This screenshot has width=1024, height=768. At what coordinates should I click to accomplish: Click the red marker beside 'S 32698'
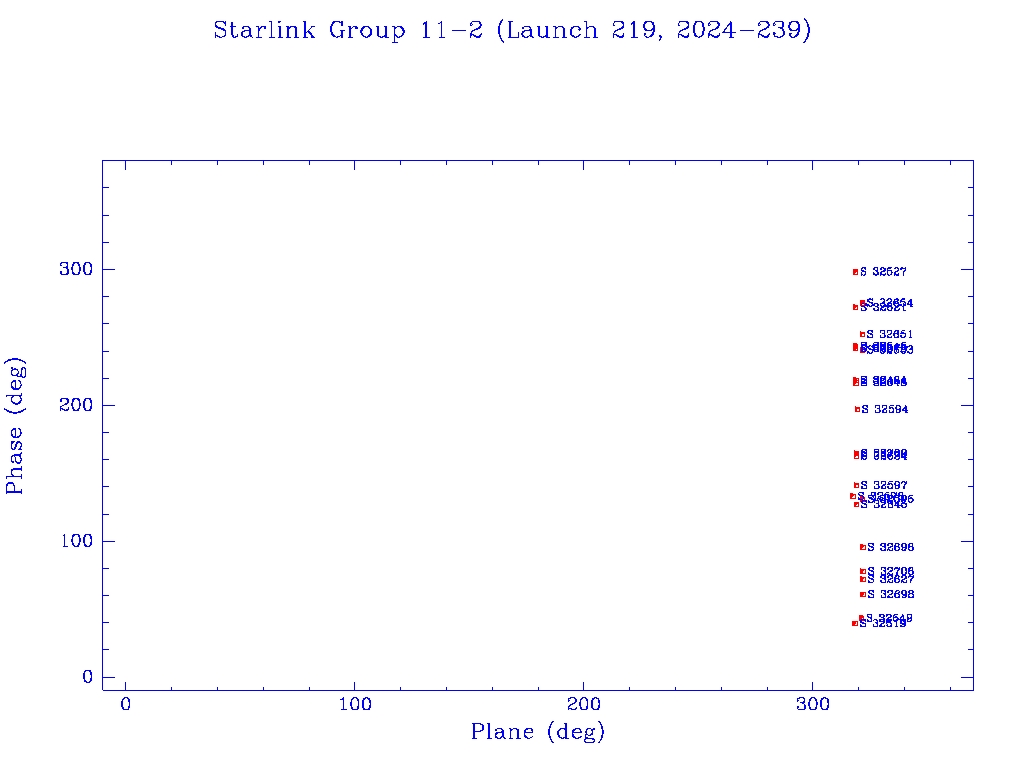(863, 594)
